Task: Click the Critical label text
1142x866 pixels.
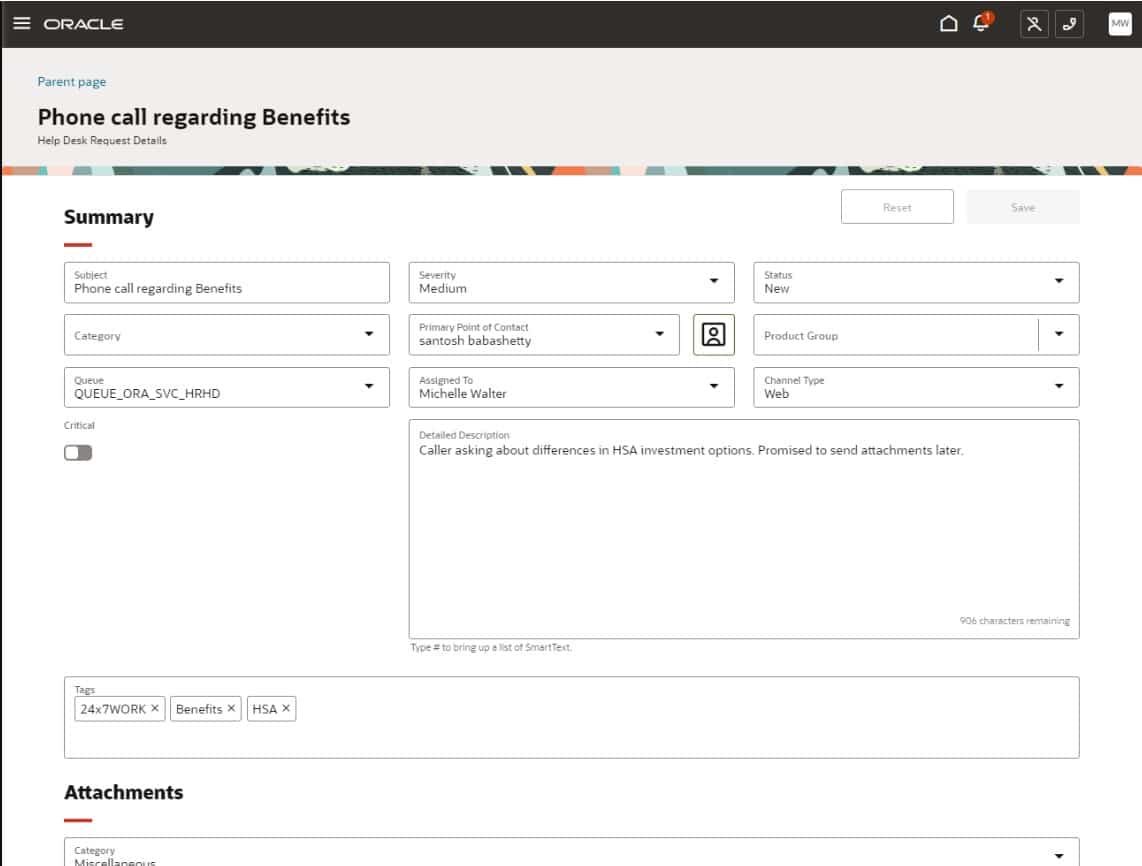Action: point(79,425)
